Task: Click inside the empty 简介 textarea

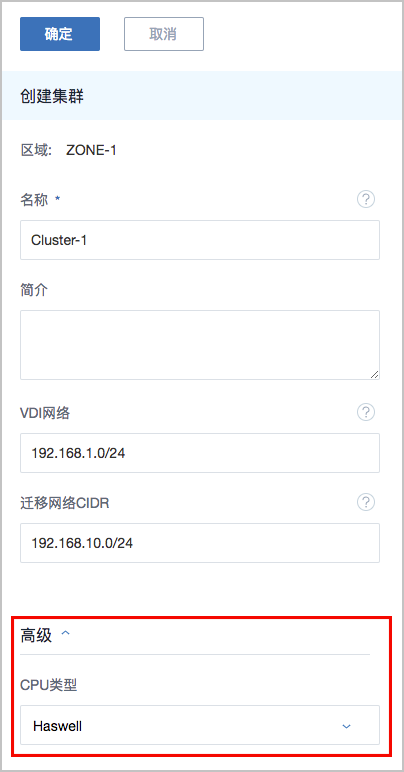Action: tap(200, 345)
